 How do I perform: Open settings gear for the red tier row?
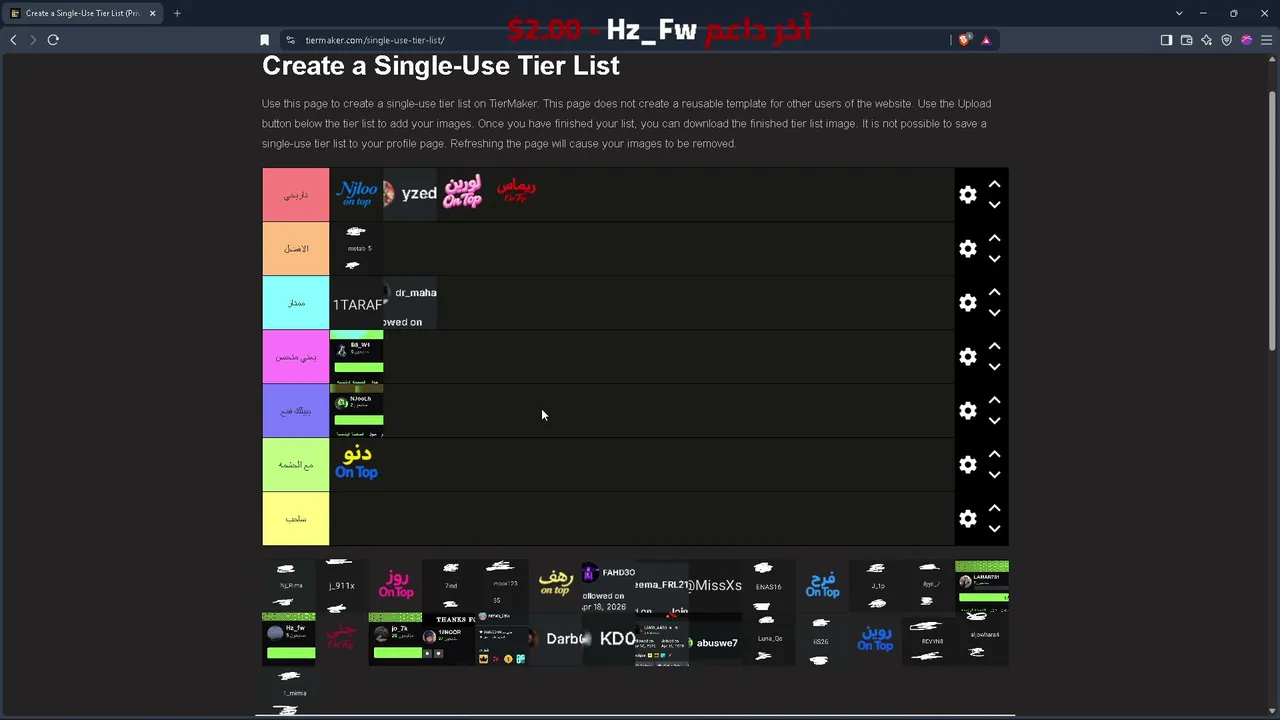click(967, 195)
